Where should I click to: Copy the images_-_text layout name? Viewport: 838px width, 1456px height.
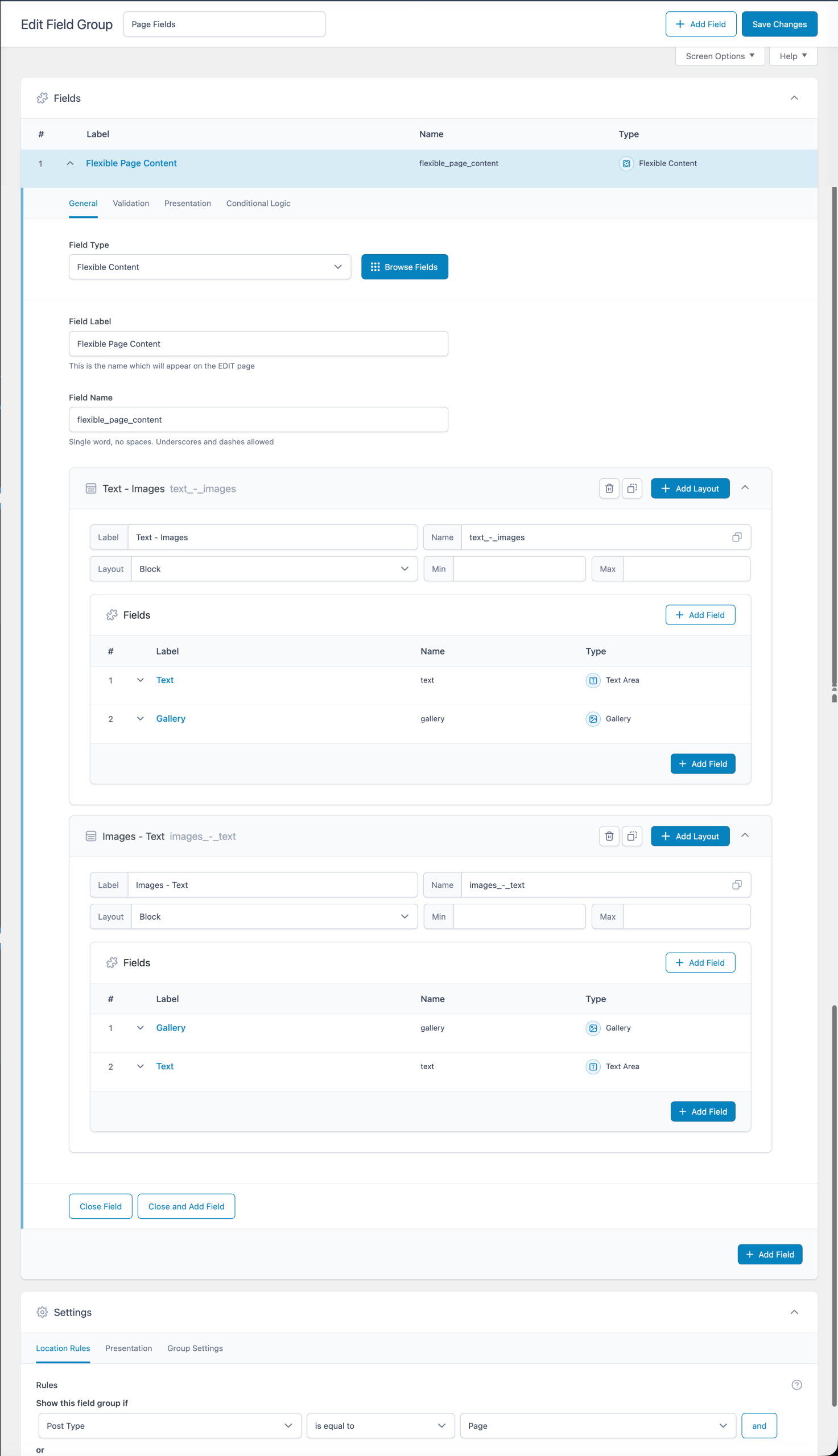coord(736,885)
